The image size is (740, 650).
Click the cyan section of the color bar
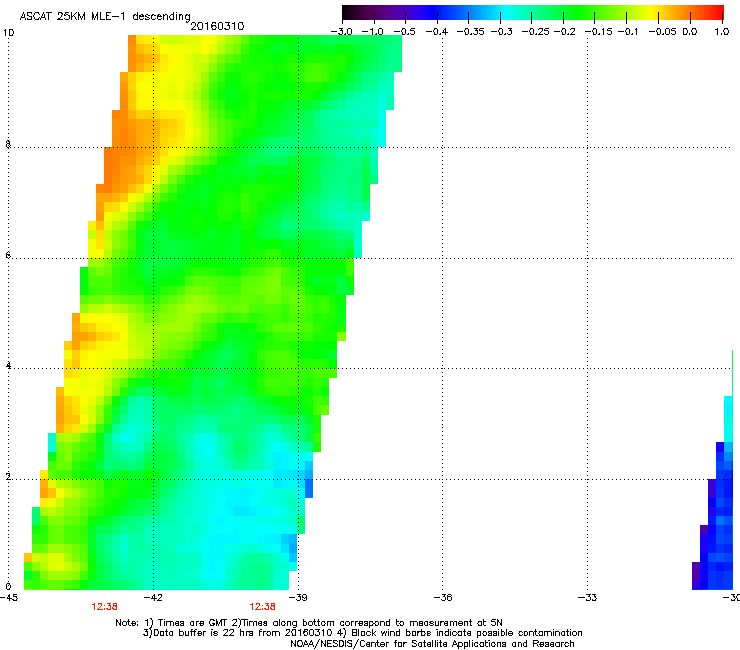click(x=507, y=12)
